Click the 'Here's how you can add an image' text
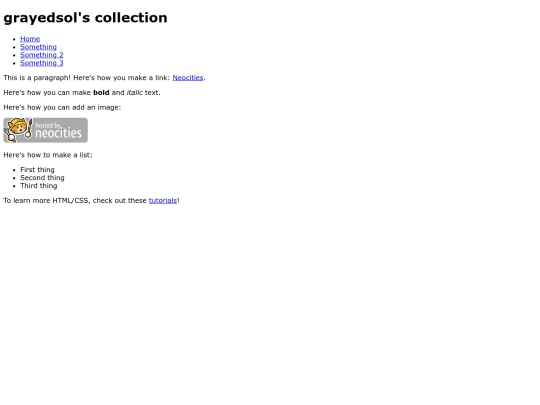Viewport: 540px width, 405px height. (62, 107)
